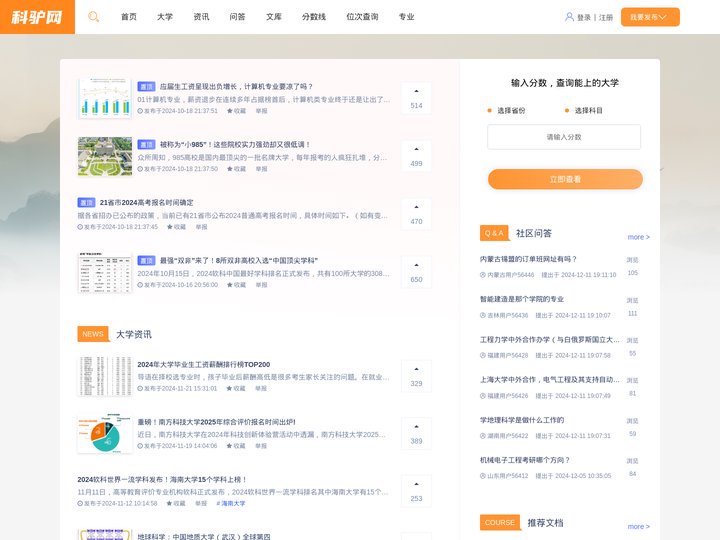Favorite (收藏) the TOP200 salary article
Viewport: 720px width, 540px height.
pyautogui.click(x=236, y=388)
